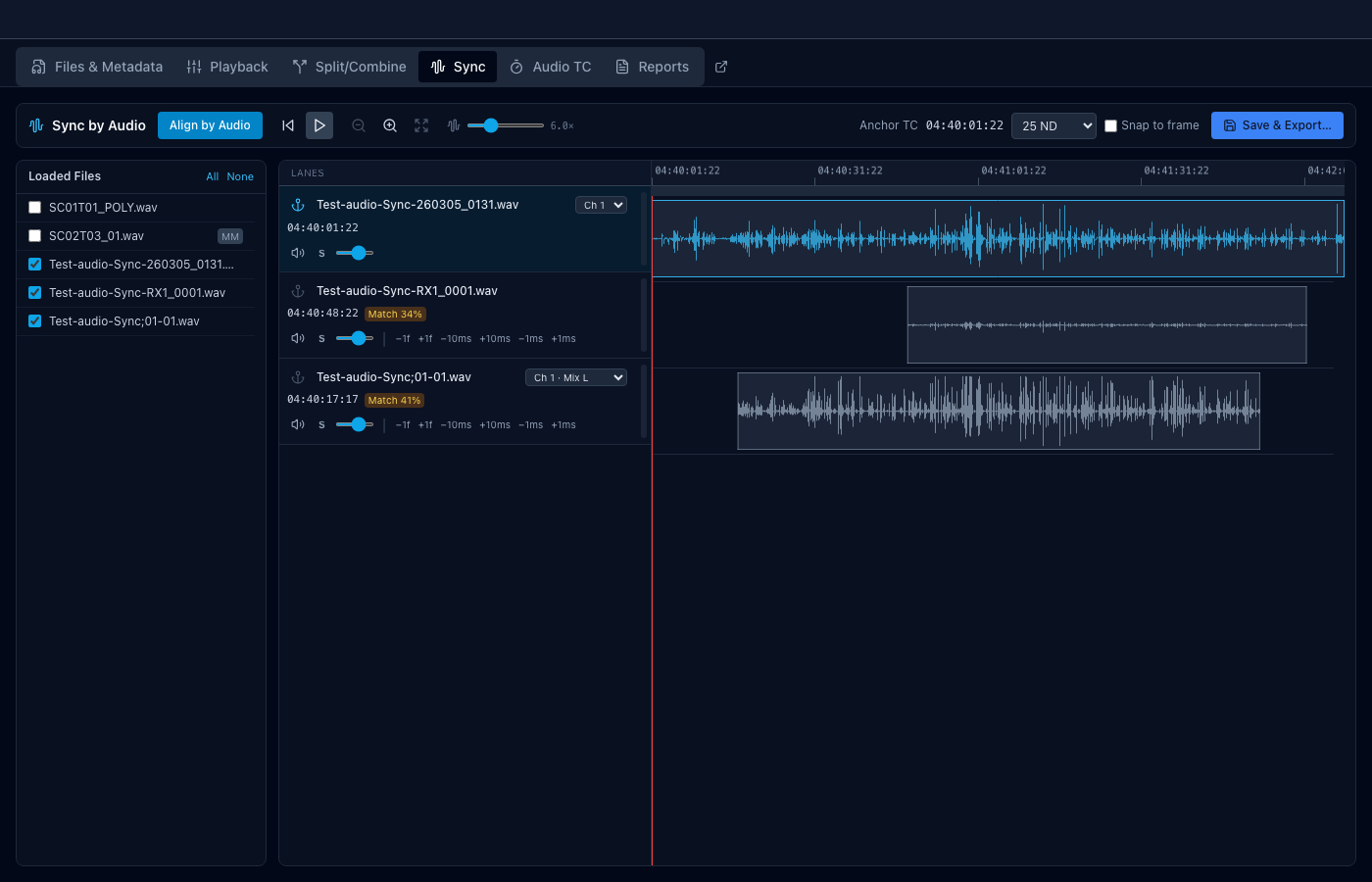Open the Ch 1 · Mix L dropdown
Screen dimensions: 1372x882
click(576, 377)
